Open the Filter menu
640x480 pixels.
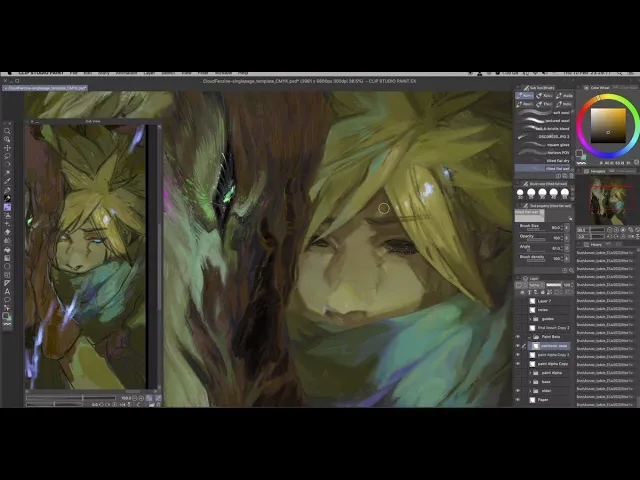click(x=203, y=73)
